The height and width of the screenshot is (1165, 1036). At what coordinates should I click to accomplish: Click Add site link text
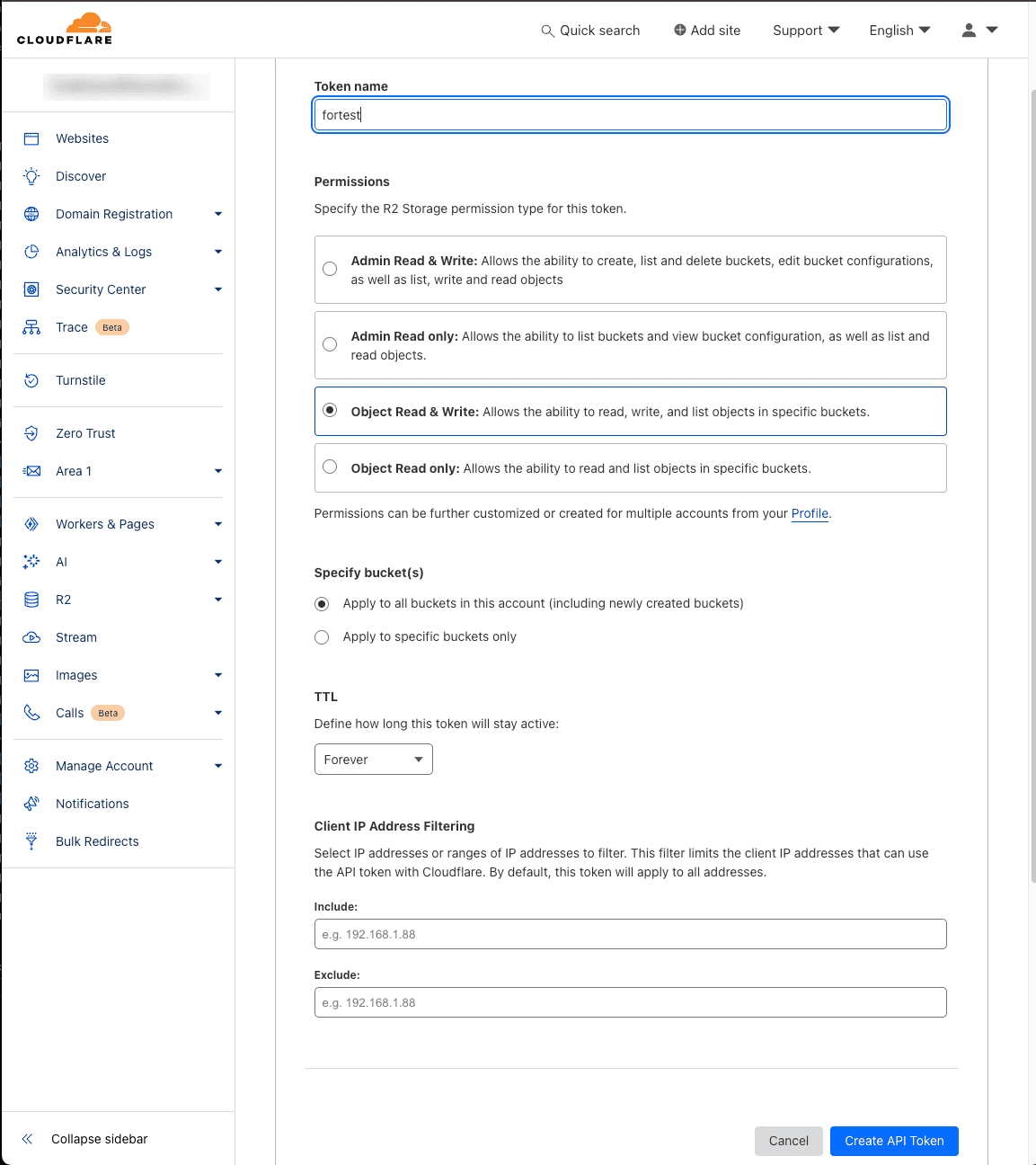715,31
